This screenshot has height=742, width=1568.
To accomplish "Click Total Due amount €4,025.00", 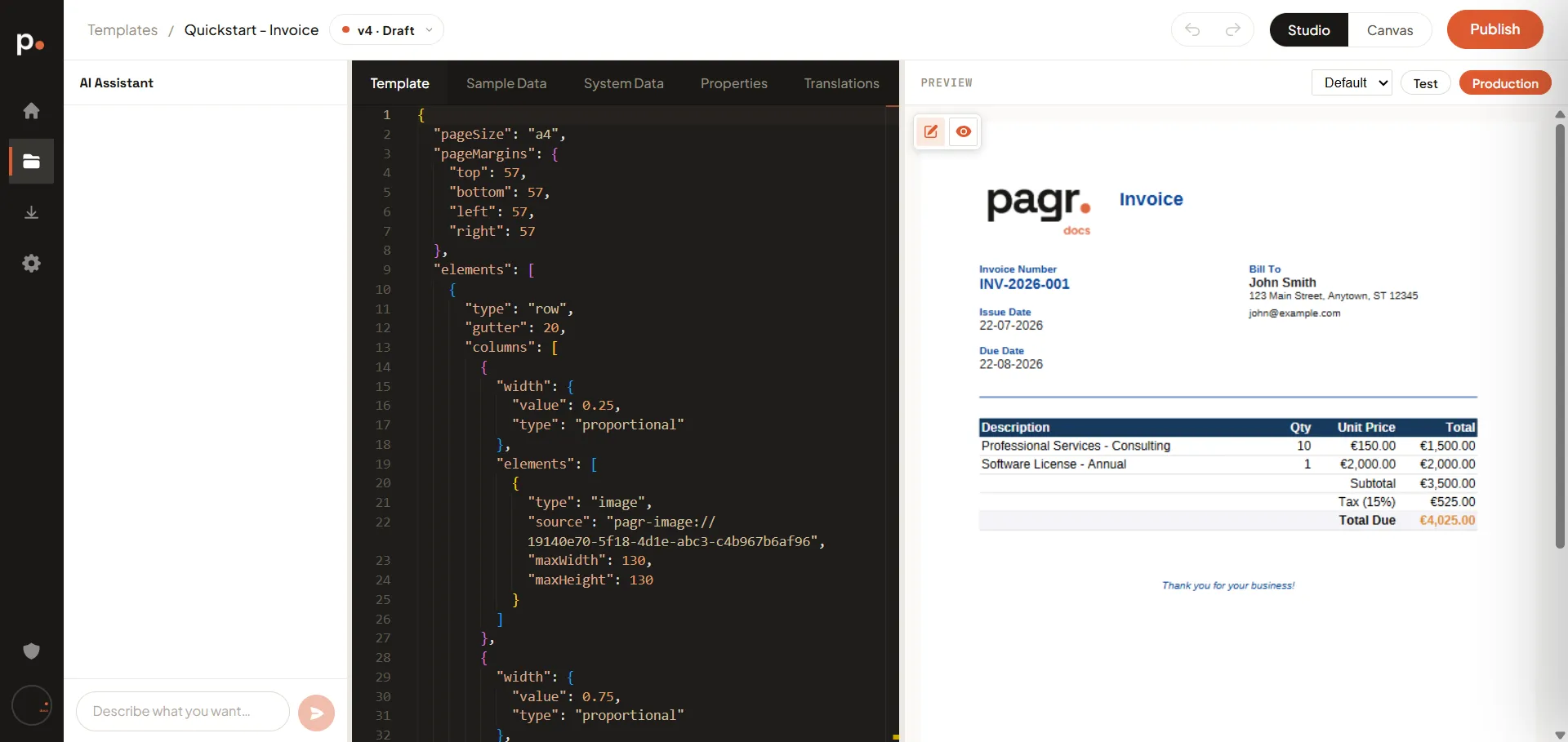I will coord(1447,520).
